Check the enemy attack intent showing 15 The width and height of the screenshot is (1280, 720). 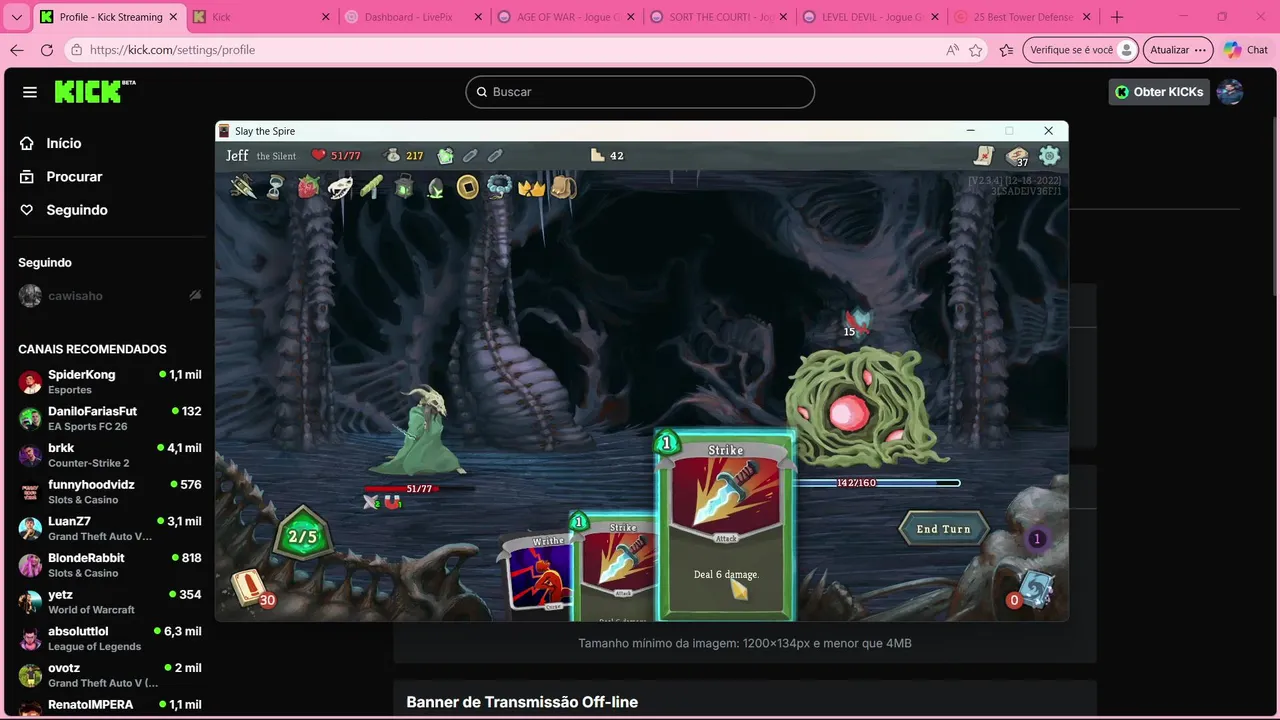pos(856,324)
